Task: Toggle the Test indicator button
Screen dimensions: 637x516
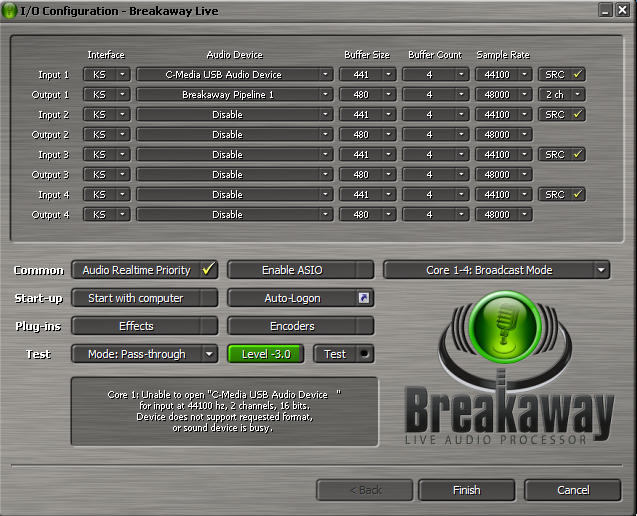Action: point(343,354)
